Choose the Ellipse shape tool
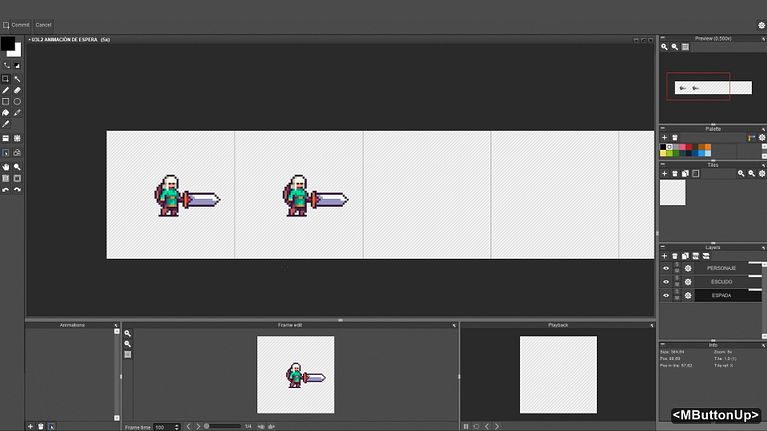Viewport: 767px width, 431px height. tap(17, 102)
